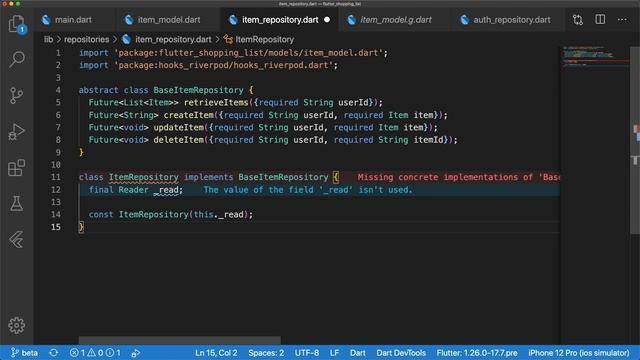Click the live share icon in status bar

coord(136,353)
